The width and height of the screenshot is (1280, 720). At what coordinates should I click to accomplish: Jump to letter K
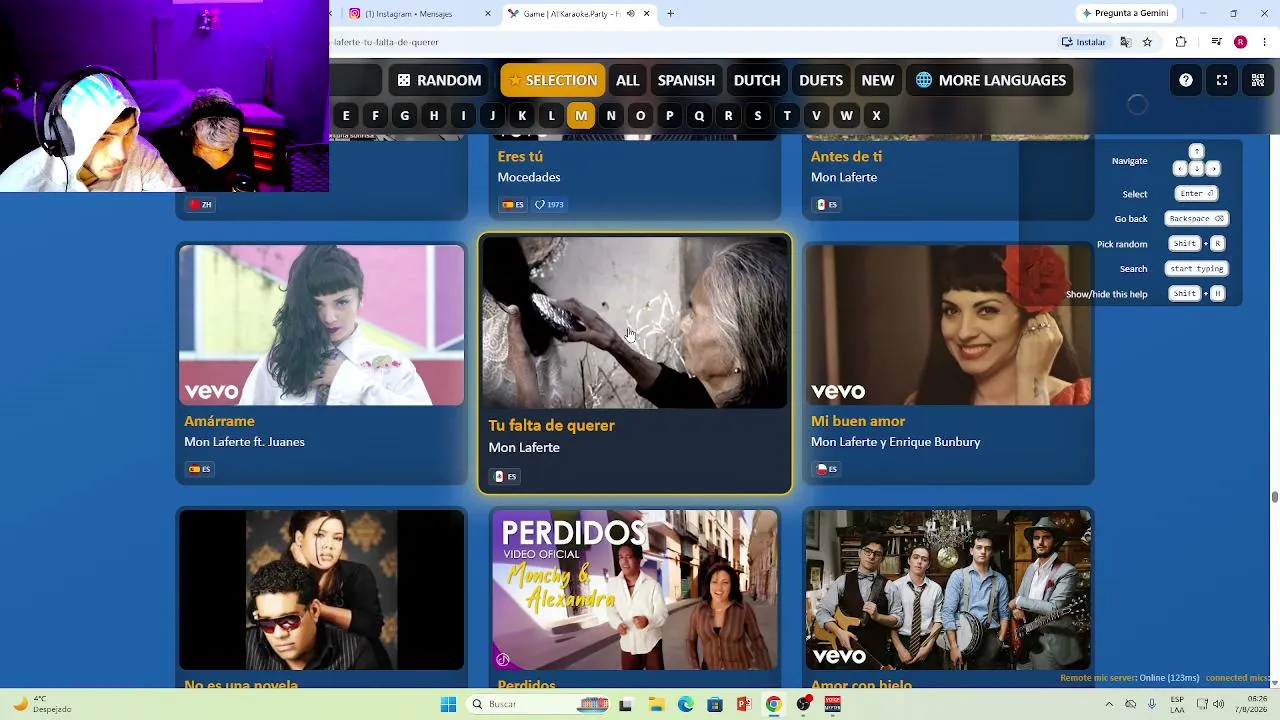point(522,116)
